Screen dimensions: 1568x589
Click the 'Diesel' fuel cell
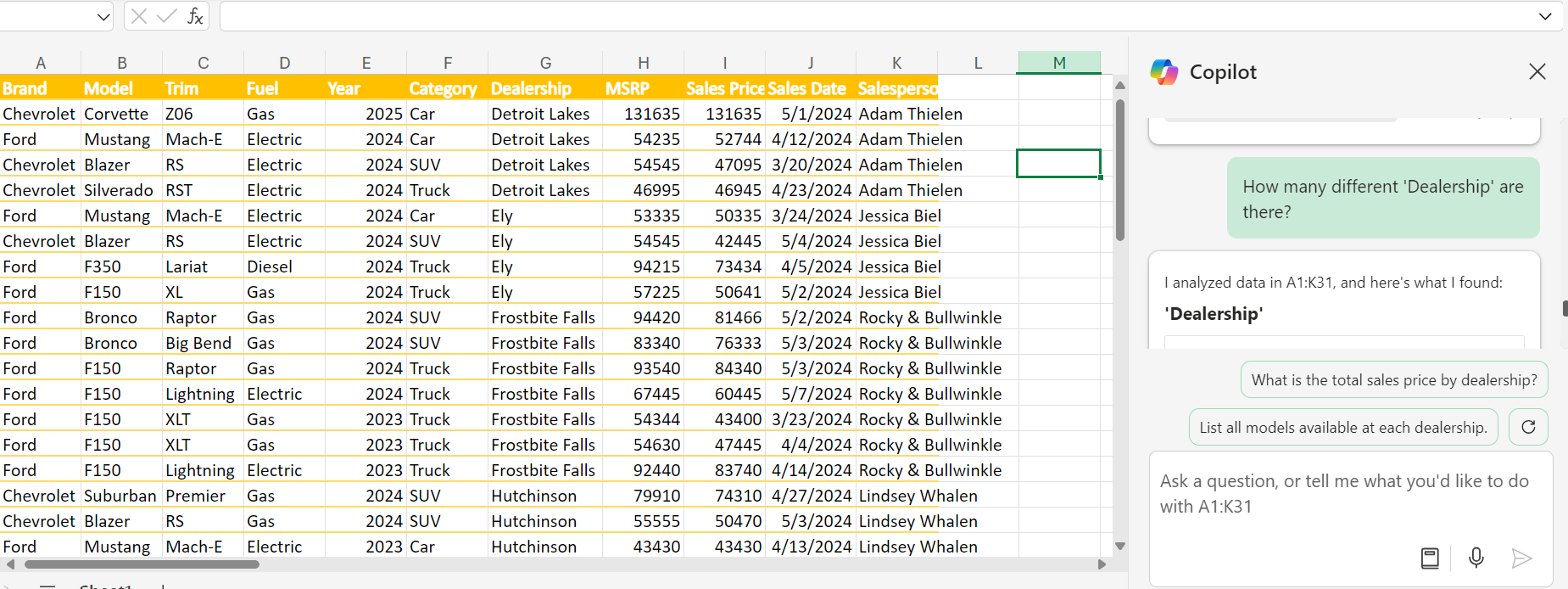click(x=285, y=266)
